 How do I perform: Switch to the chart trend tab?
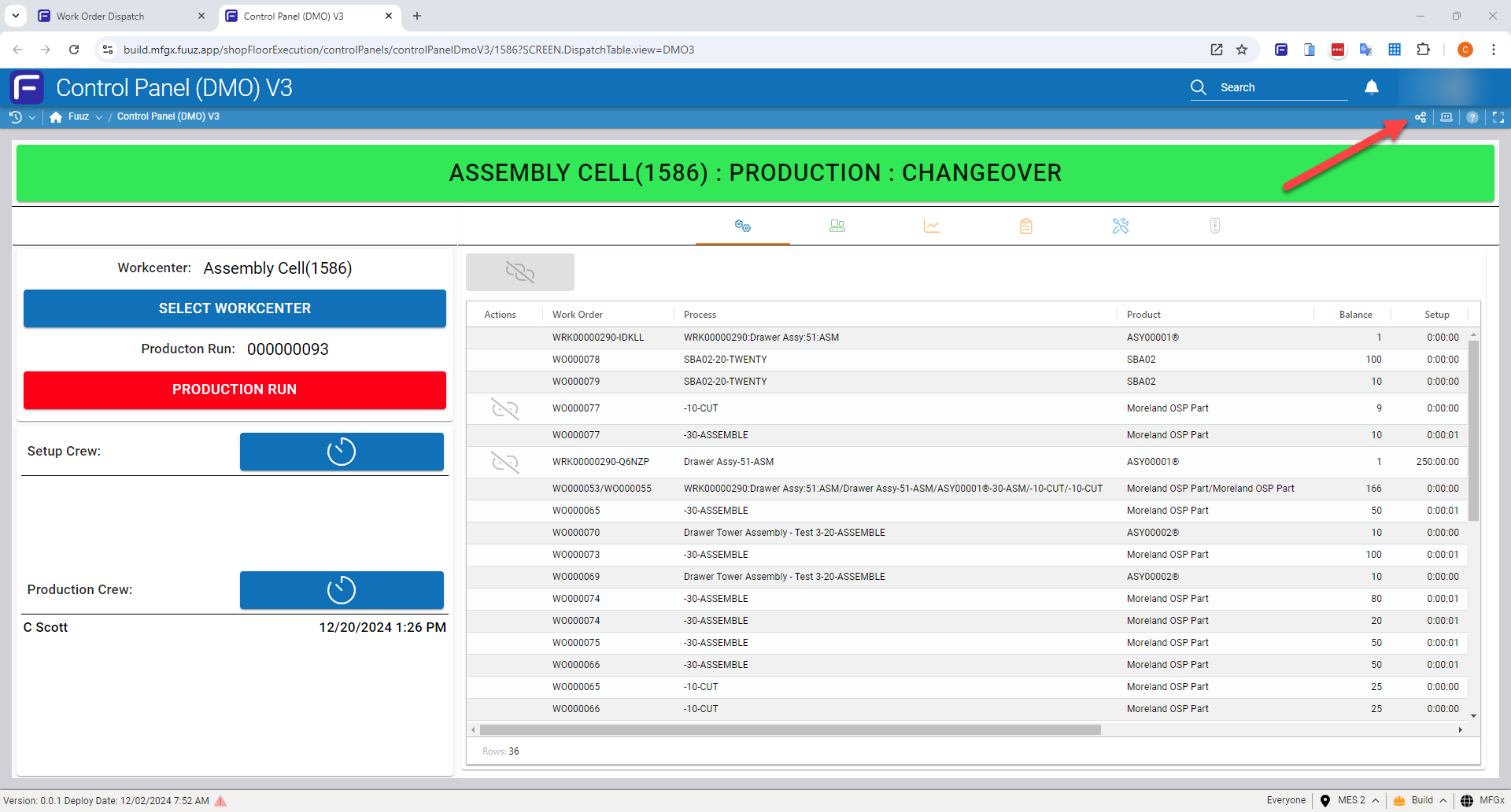pyautogui.click(x=932, y=227)
